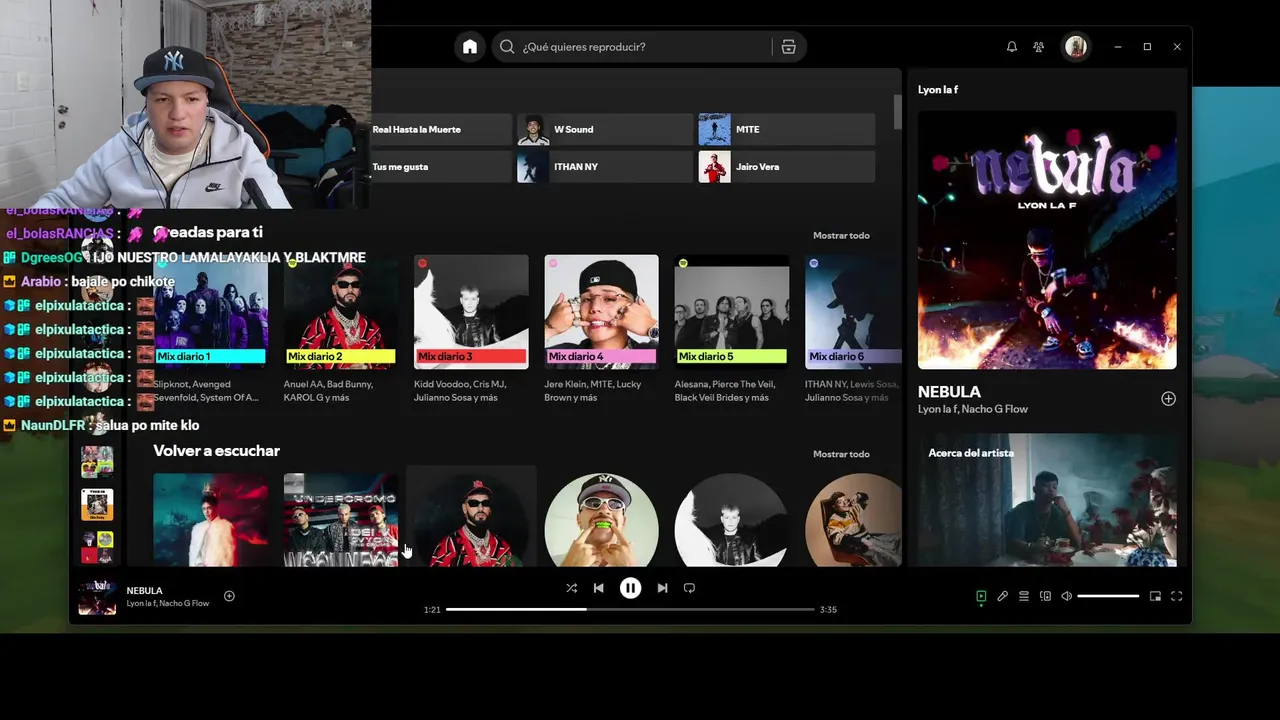Skip to previous track
Screen dimensions: 1280x720
click(x=598, y=588)
